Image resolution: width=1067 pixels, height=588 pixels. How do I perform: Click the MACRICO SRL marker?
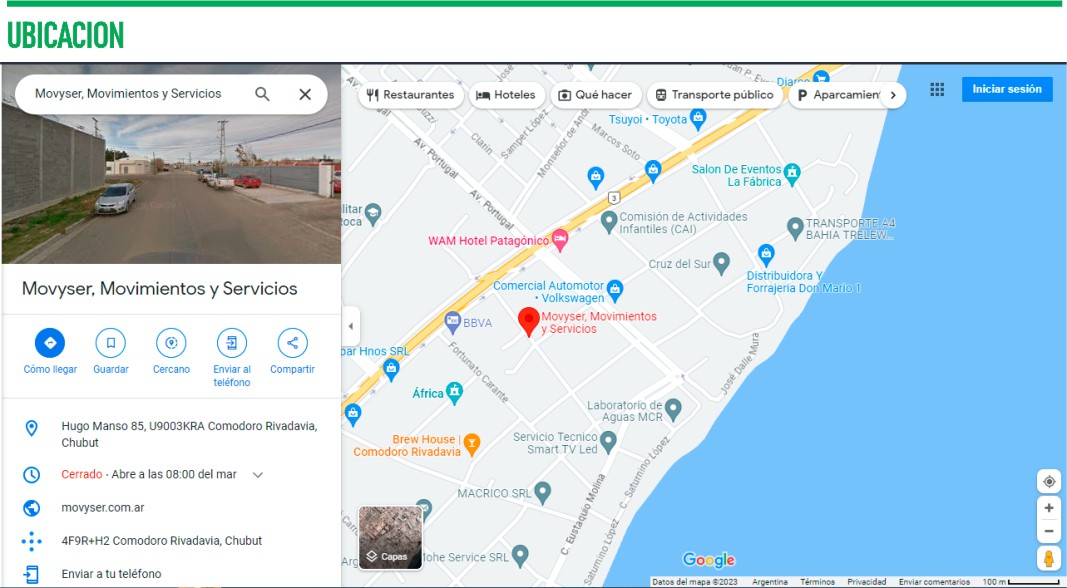[x=542, y=492]
